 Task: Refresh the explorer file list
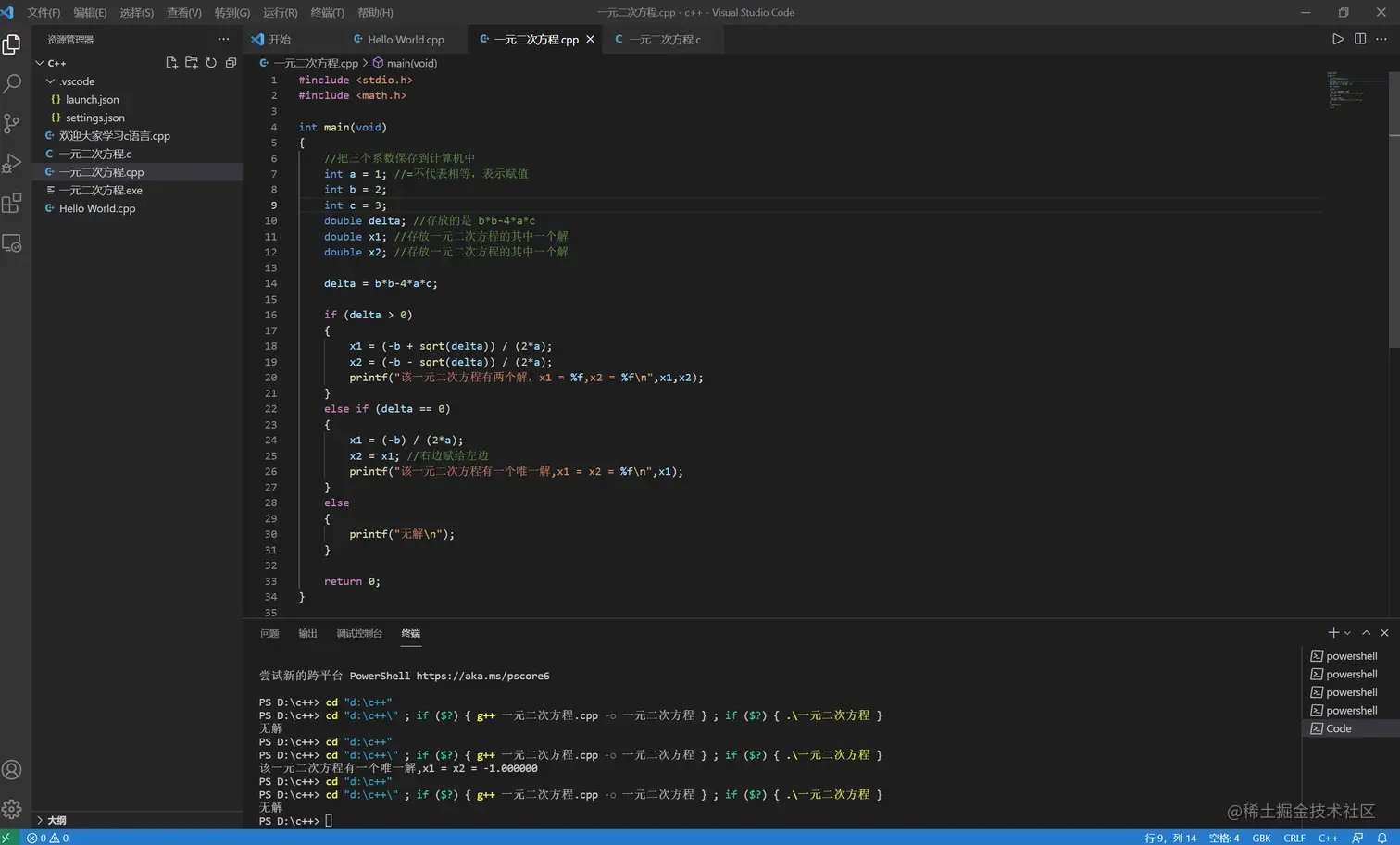tap(211, 63)
